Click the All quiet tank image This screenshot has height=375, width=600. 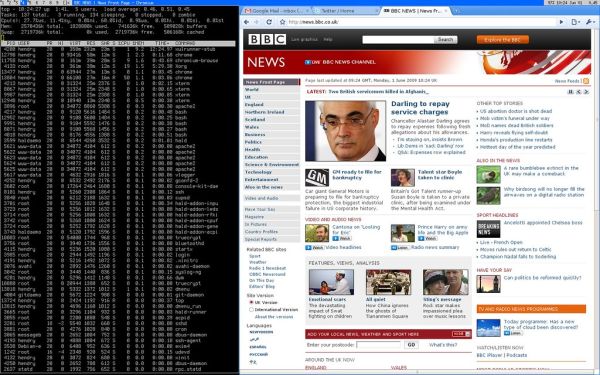[388, 282]
